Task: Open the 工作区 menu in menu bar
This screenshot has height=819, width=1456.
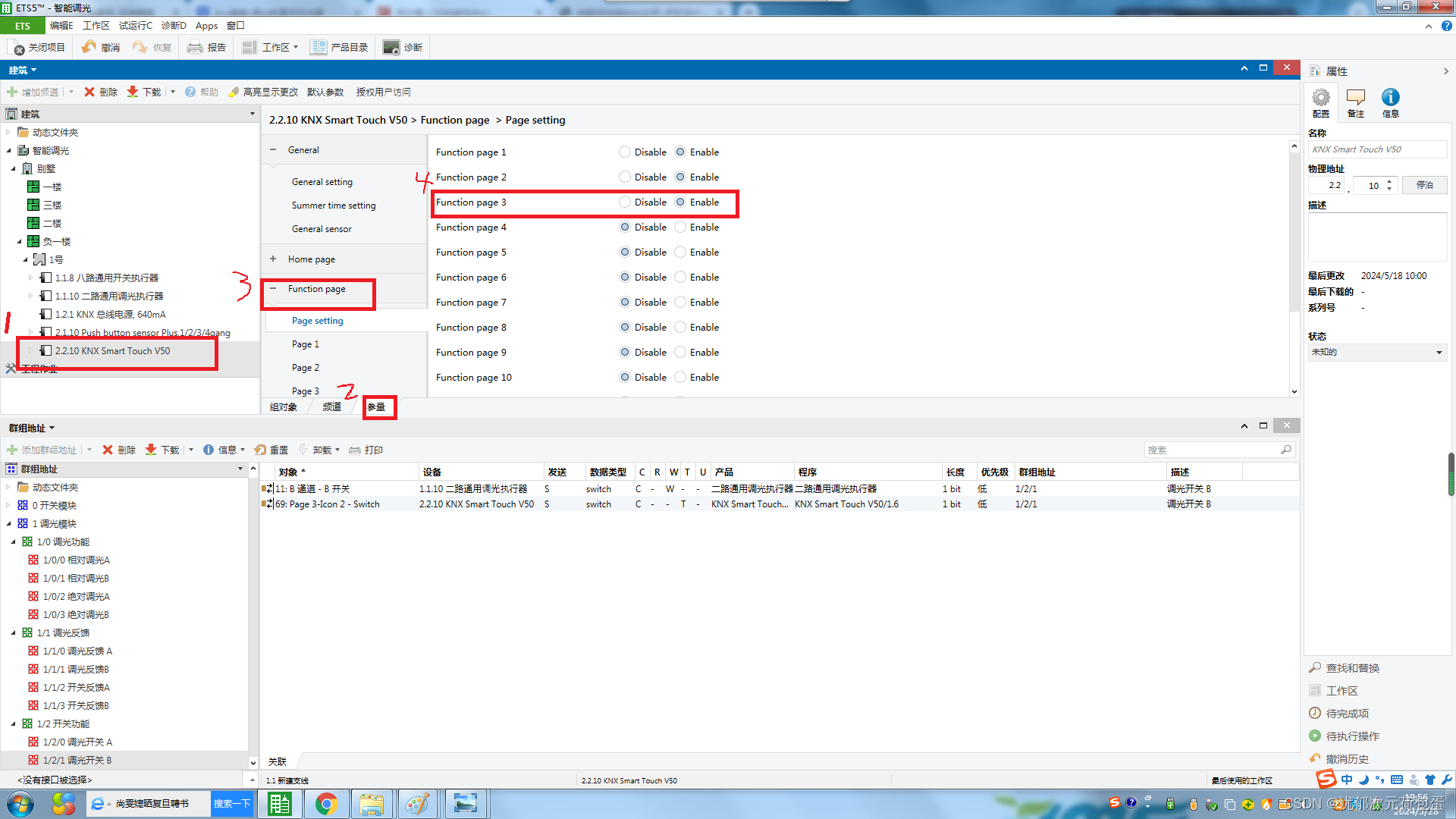Action: point(96,25)
